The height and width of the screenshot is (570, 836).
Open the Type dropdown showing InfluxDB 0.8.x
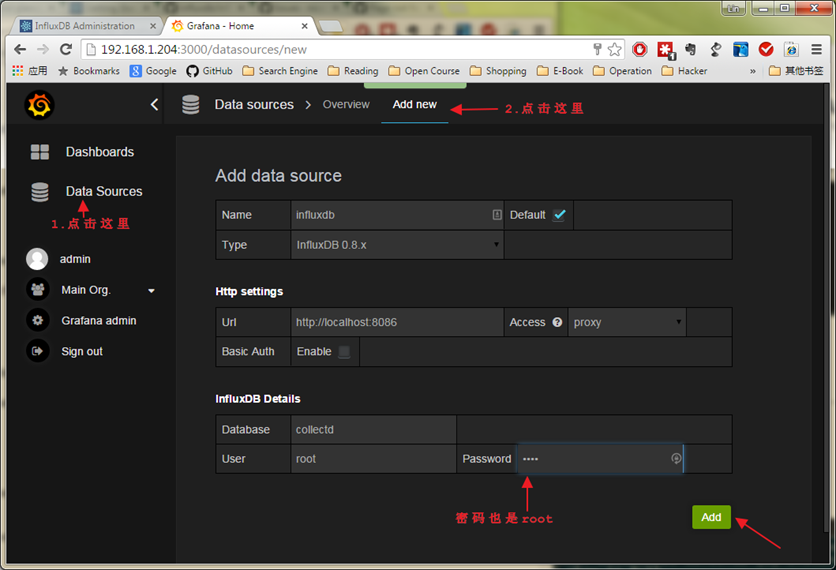397,245
